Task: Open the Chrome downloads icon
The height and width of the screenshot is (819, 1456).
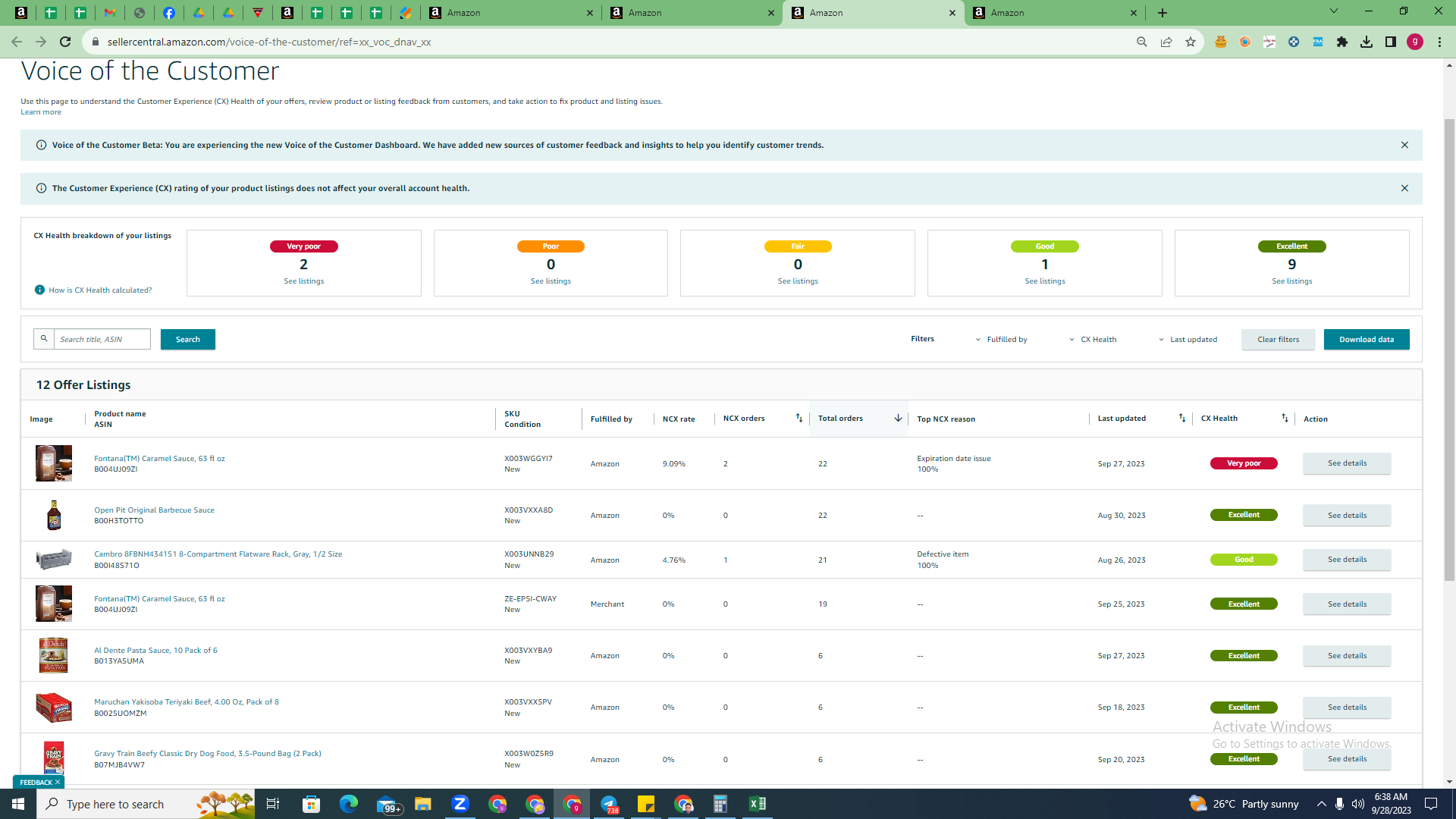Action: tap(1367, 42)
